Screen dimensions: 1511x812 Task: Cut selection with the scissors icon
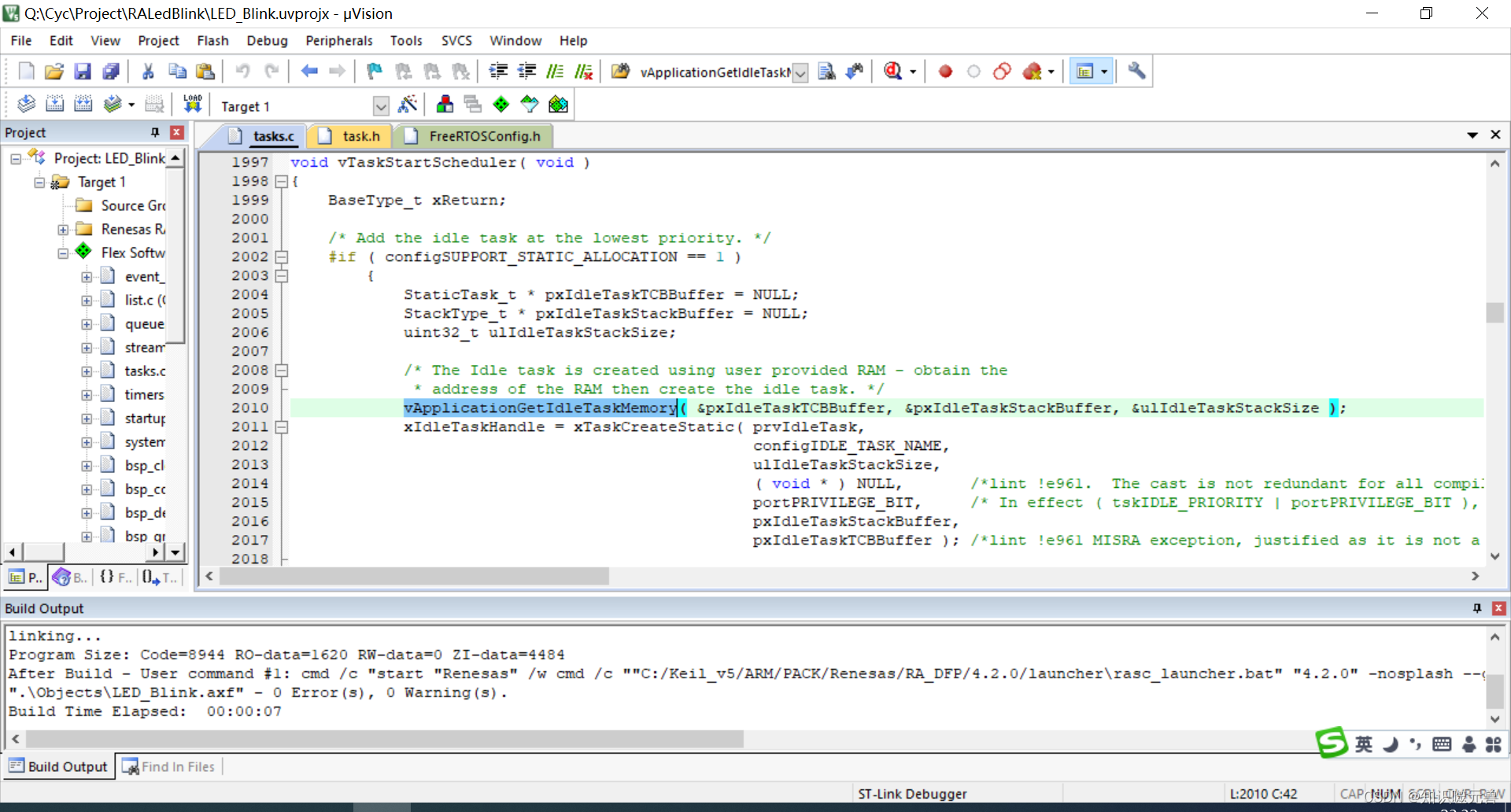coord(148,72)
